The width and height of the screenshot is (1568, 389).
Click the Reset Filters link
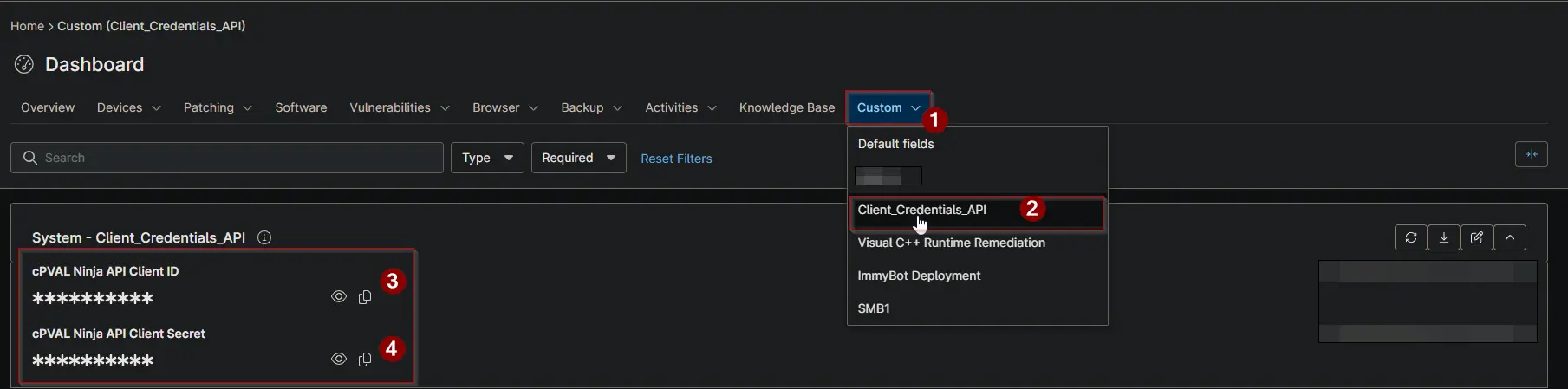tap(676, 159)
